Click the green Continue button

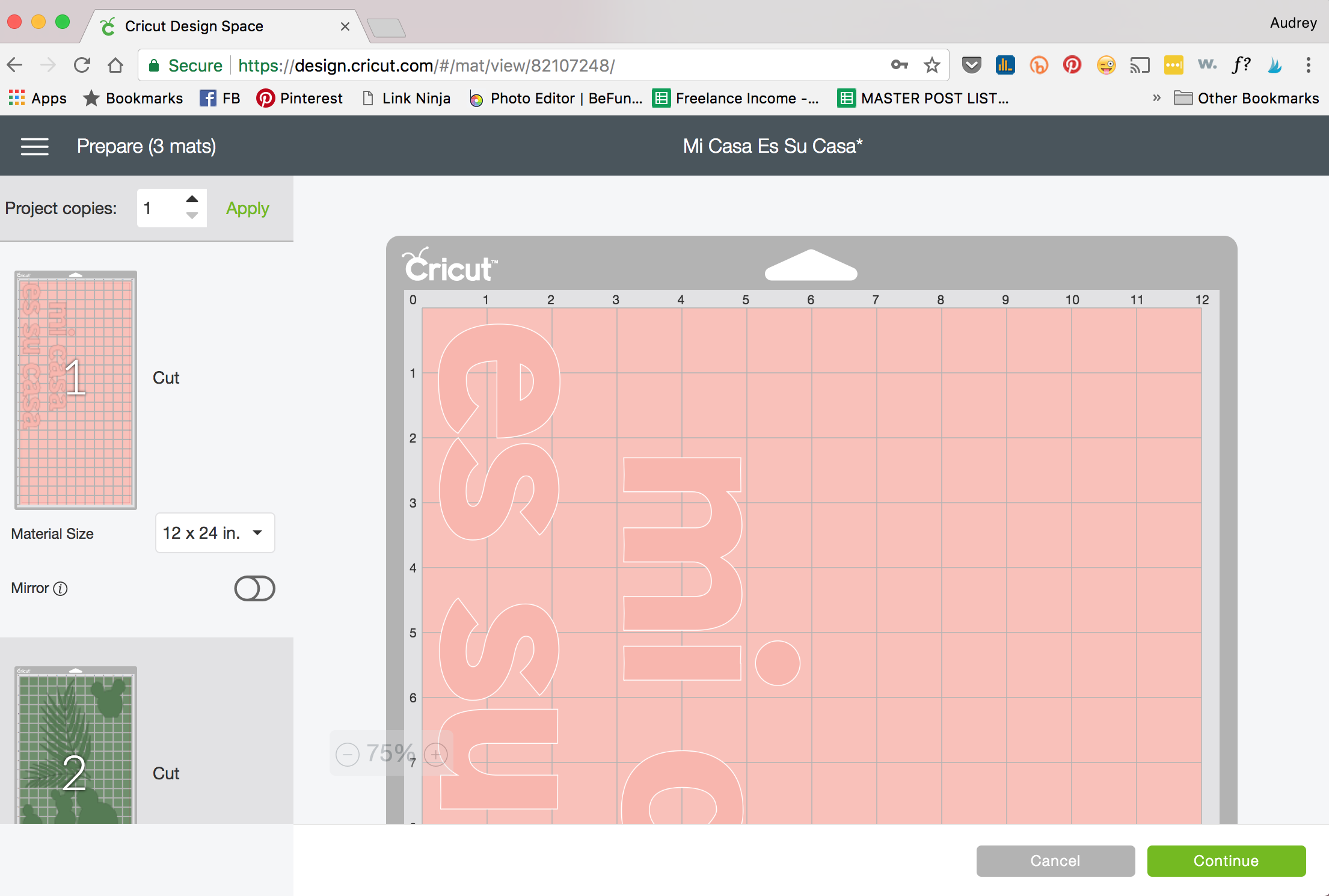coord(1226,861)
